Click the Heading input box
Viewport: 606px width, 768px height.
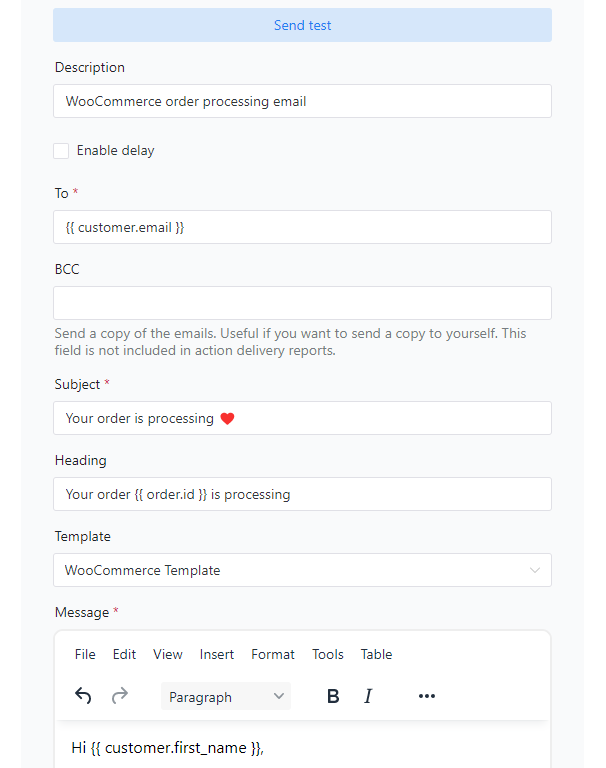point(302,494)
